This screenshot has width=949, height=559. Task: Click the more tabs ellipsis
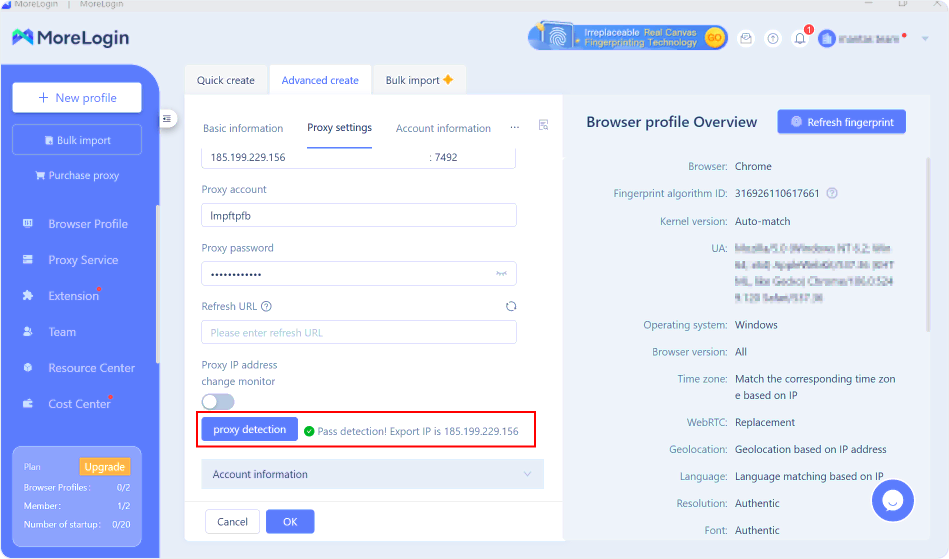pyautogui.click(x=514, y=127)
